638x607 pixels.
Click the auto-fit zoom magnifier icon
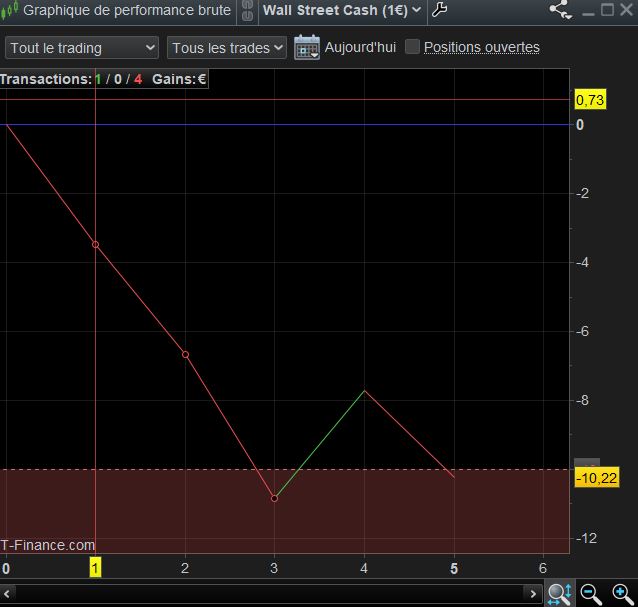pos(559,594)
